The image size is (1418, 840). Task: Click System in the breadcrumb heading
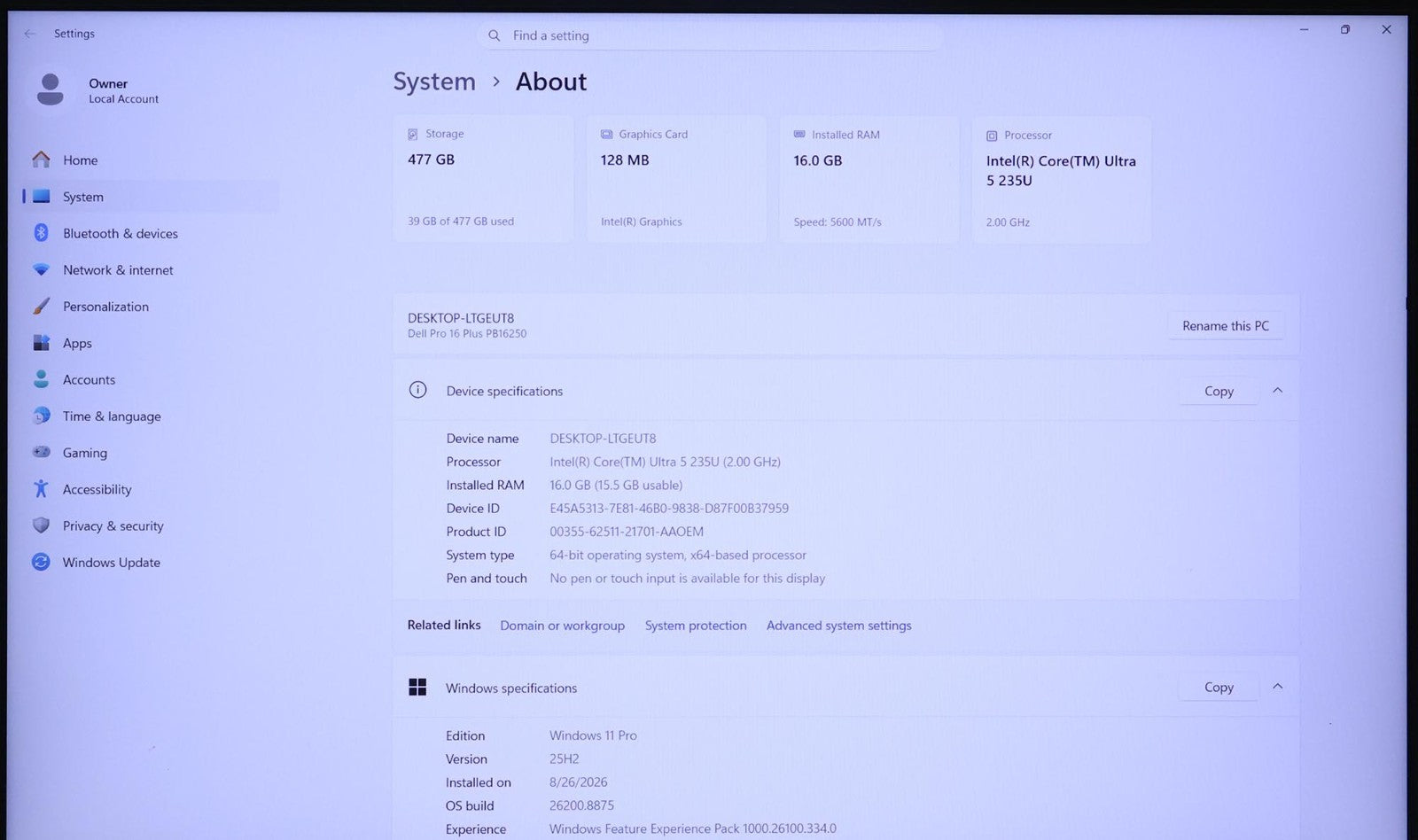tap(434, 82)
